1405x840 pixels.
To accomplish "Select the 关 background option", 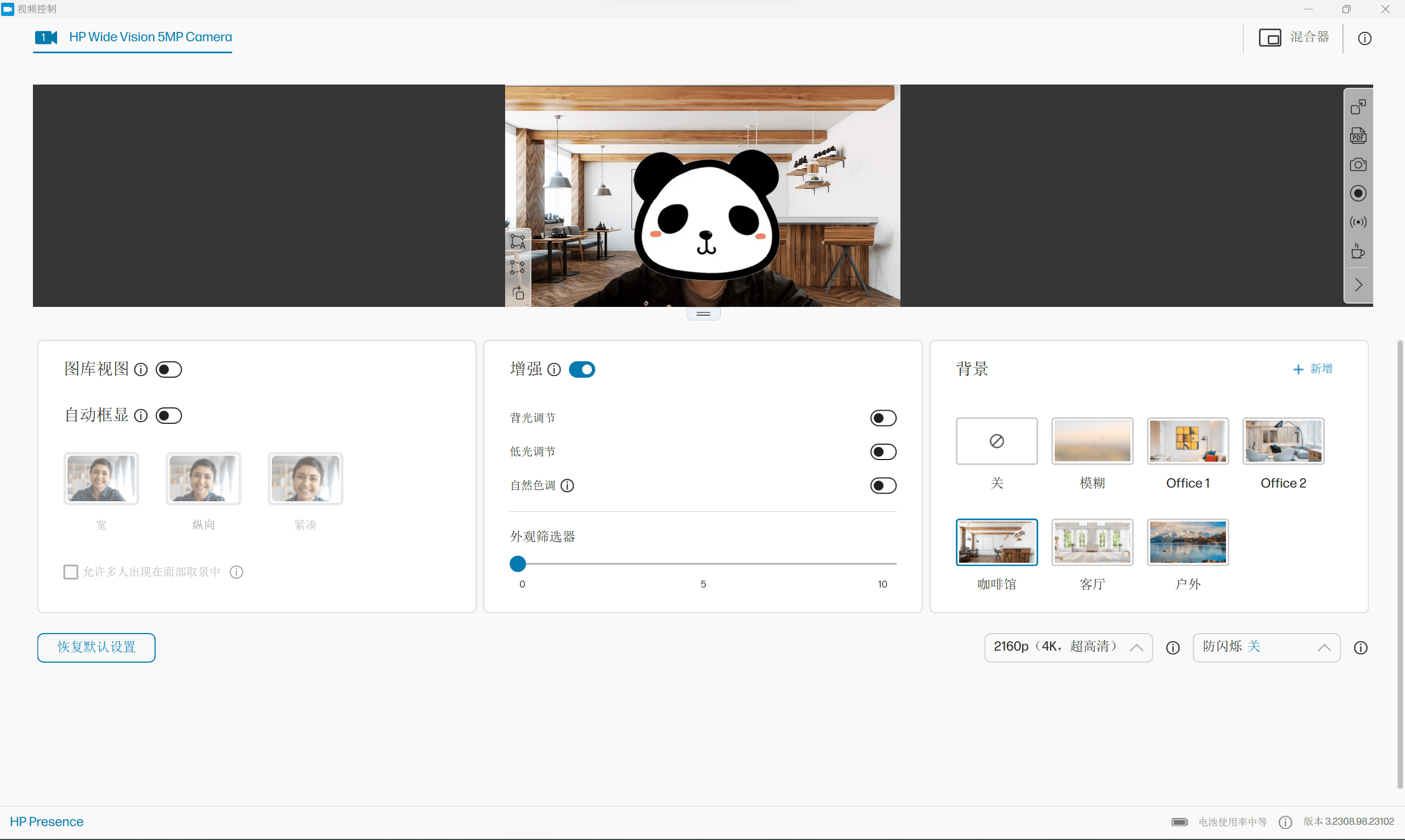I will coord(997,441).
